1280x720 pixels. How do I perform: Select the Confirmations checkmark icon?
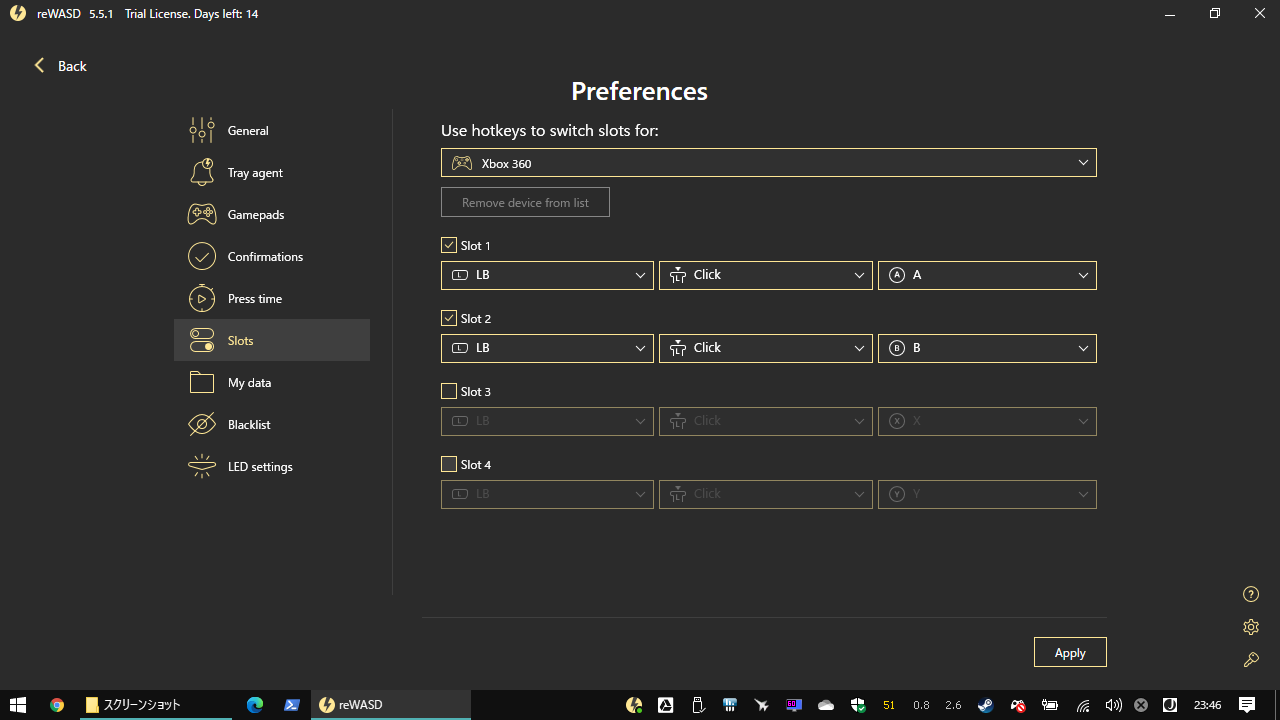tap(201, 256)
